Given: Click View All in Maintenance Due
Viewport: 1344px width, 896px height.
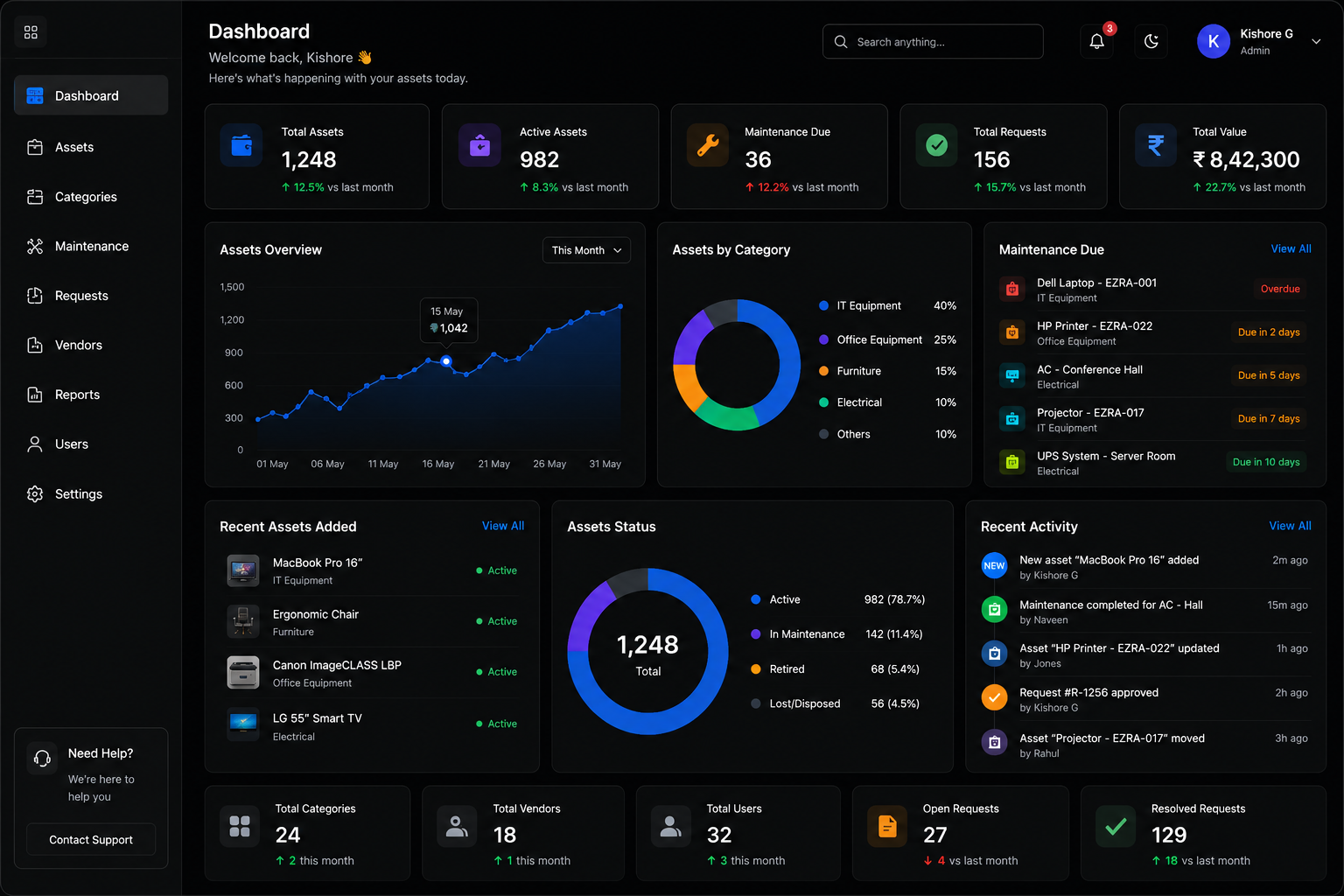Looking at the screenshot, I should (1291, 249).
